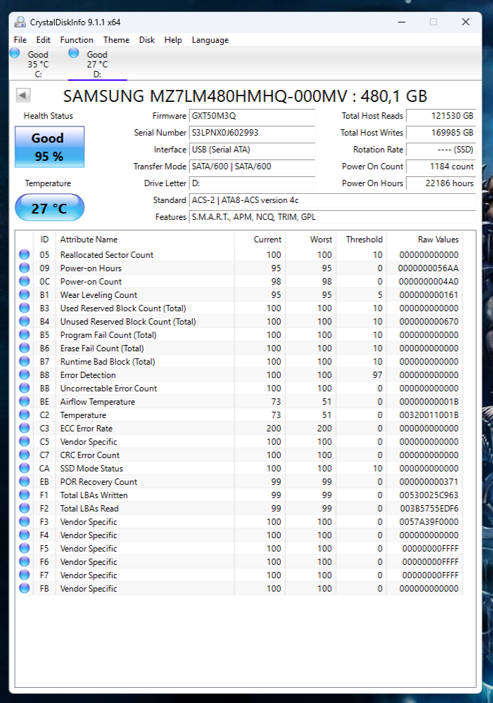Click status icon for Wear Leveling Count

click(24, 295)
